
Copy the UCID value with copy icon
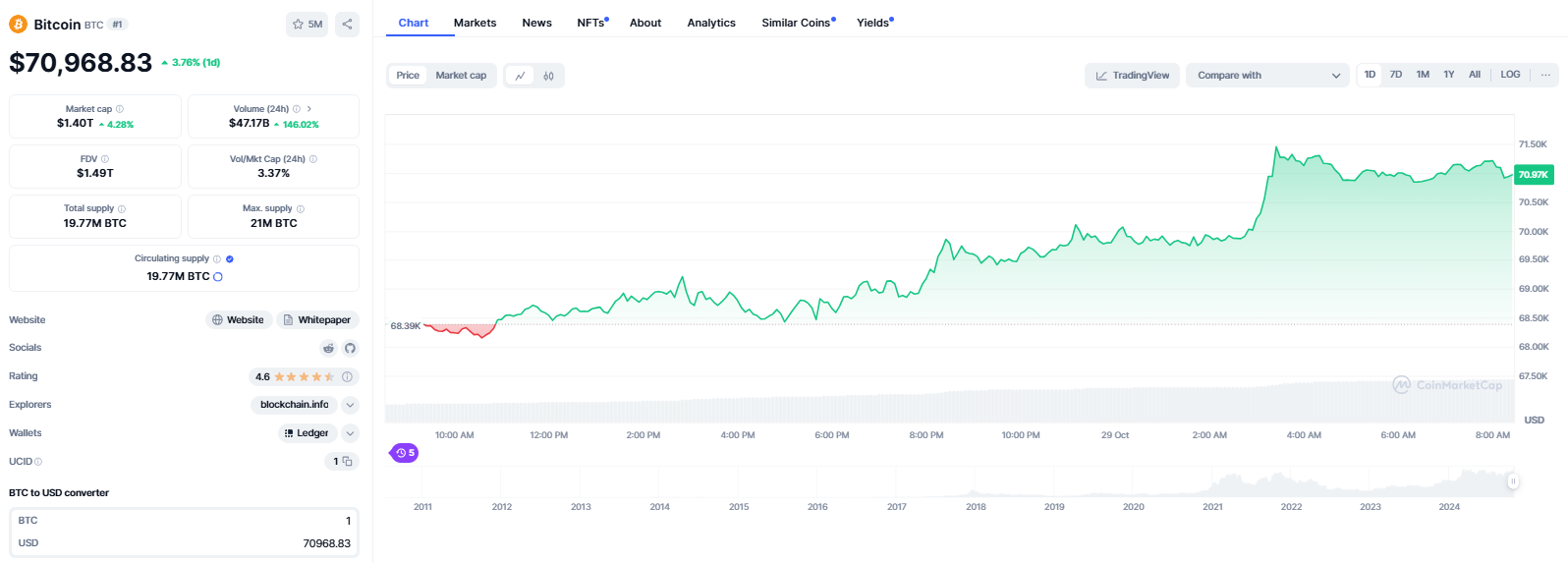(x=348, y=461)
